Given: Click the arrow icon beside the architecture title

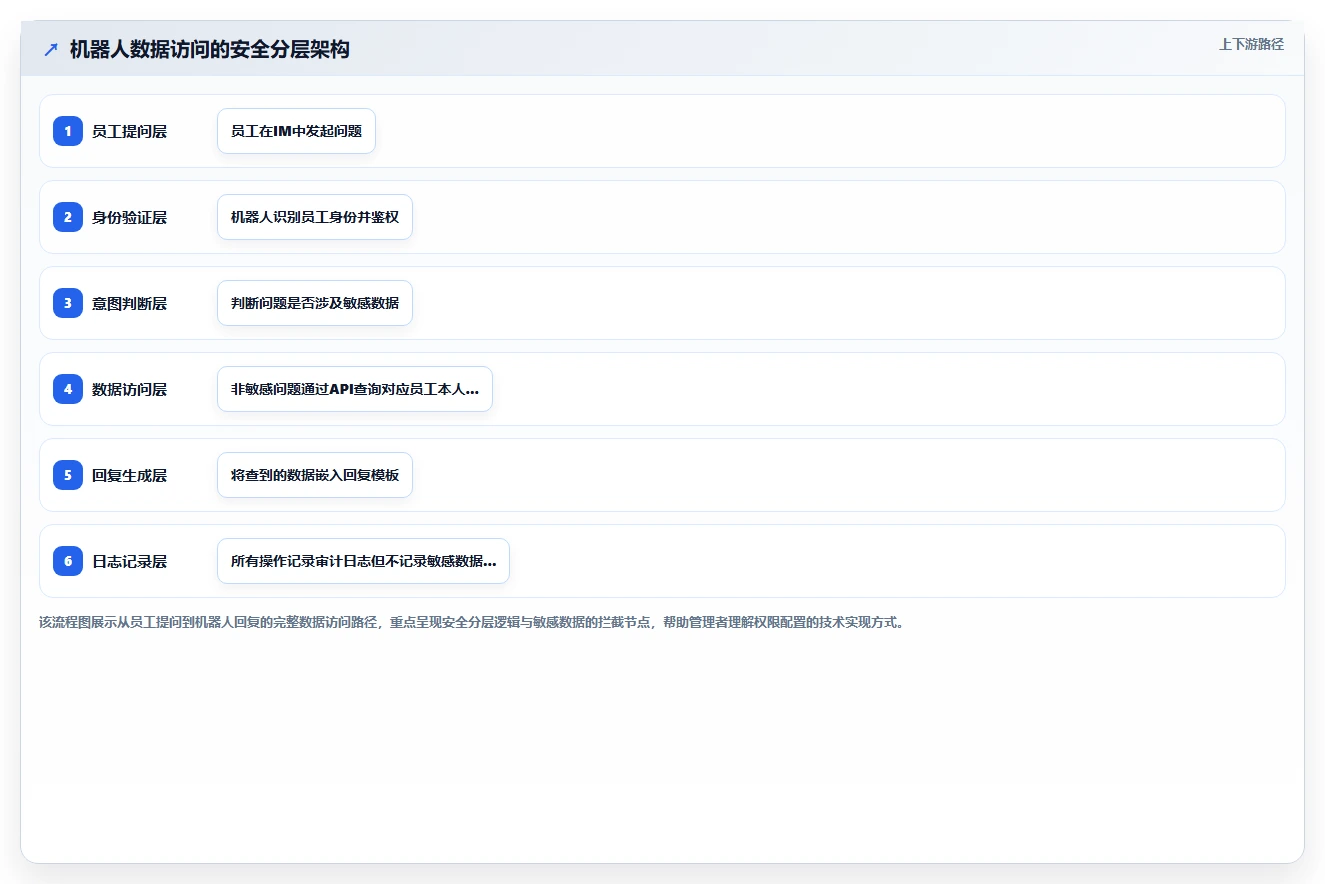Looking at the screenshot, I should click(51, 49).
